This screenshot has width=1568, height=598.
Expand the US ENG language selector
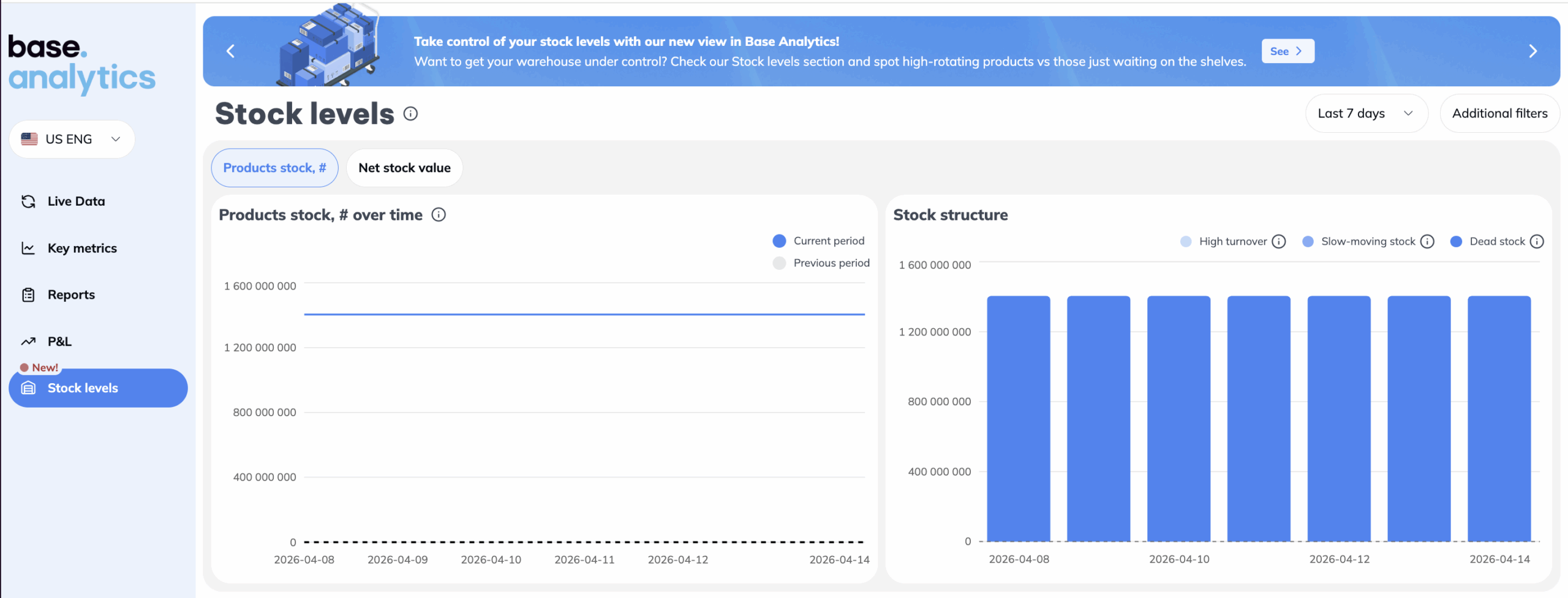point(72,140)
